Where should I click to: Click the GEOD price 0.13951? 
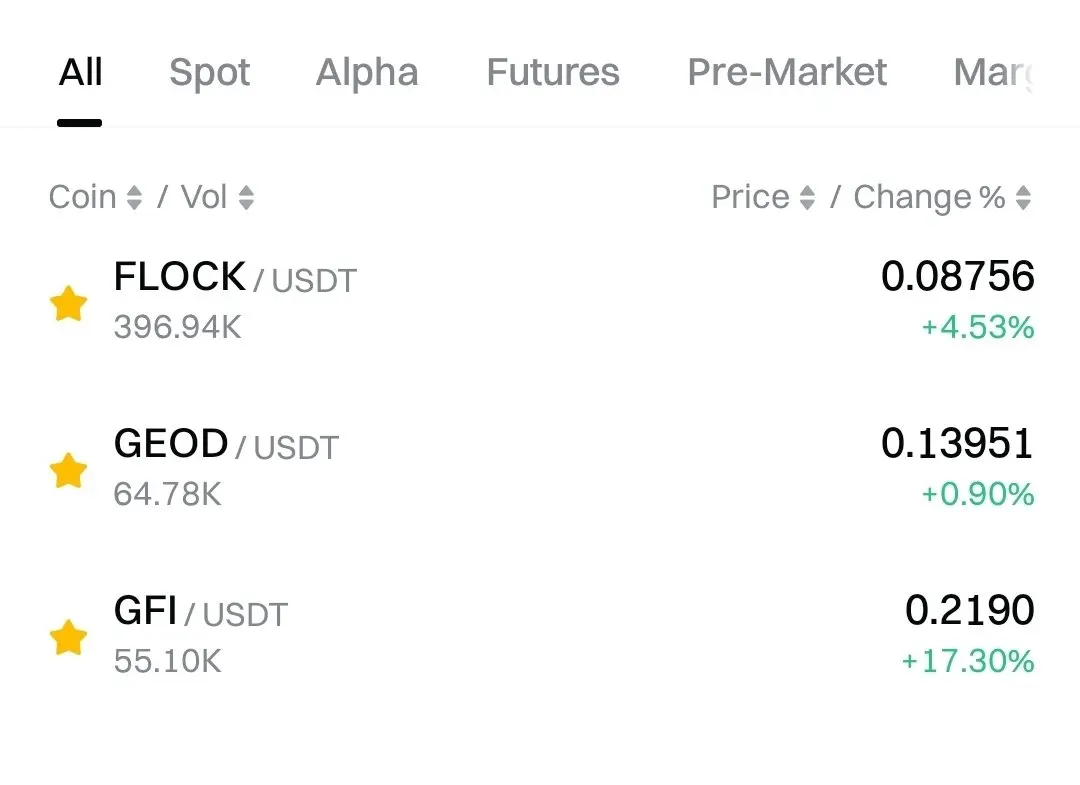click(x=957, y=444)
